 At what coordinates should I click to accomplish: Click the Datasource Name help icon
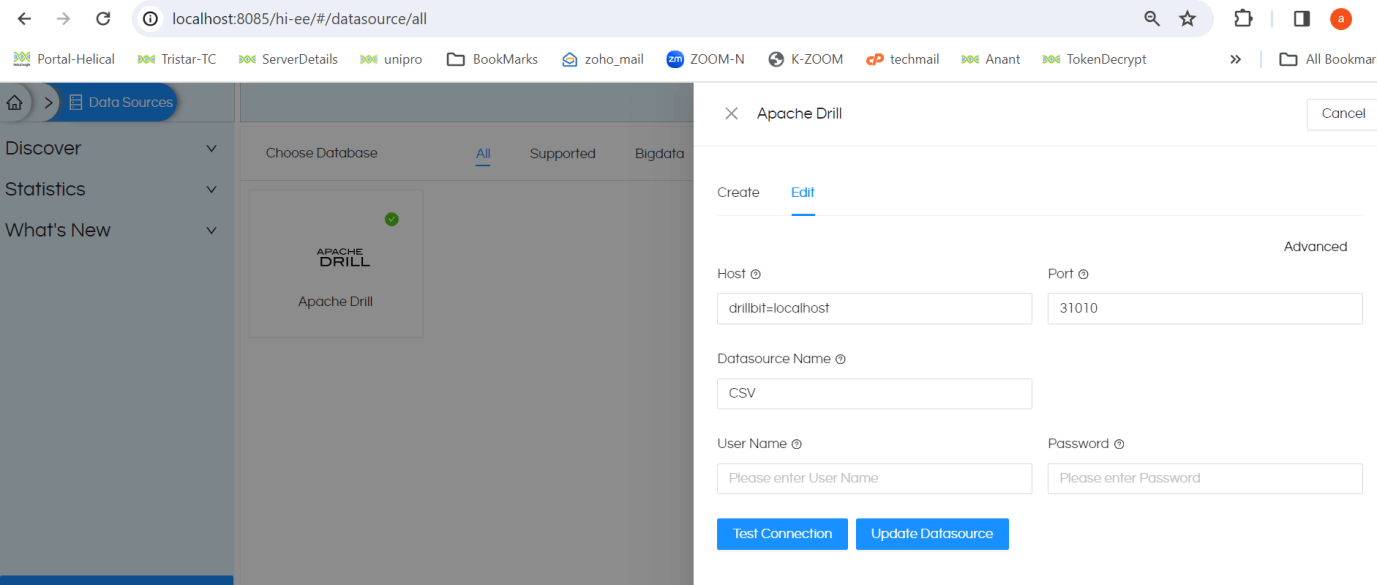click(840, 359)
